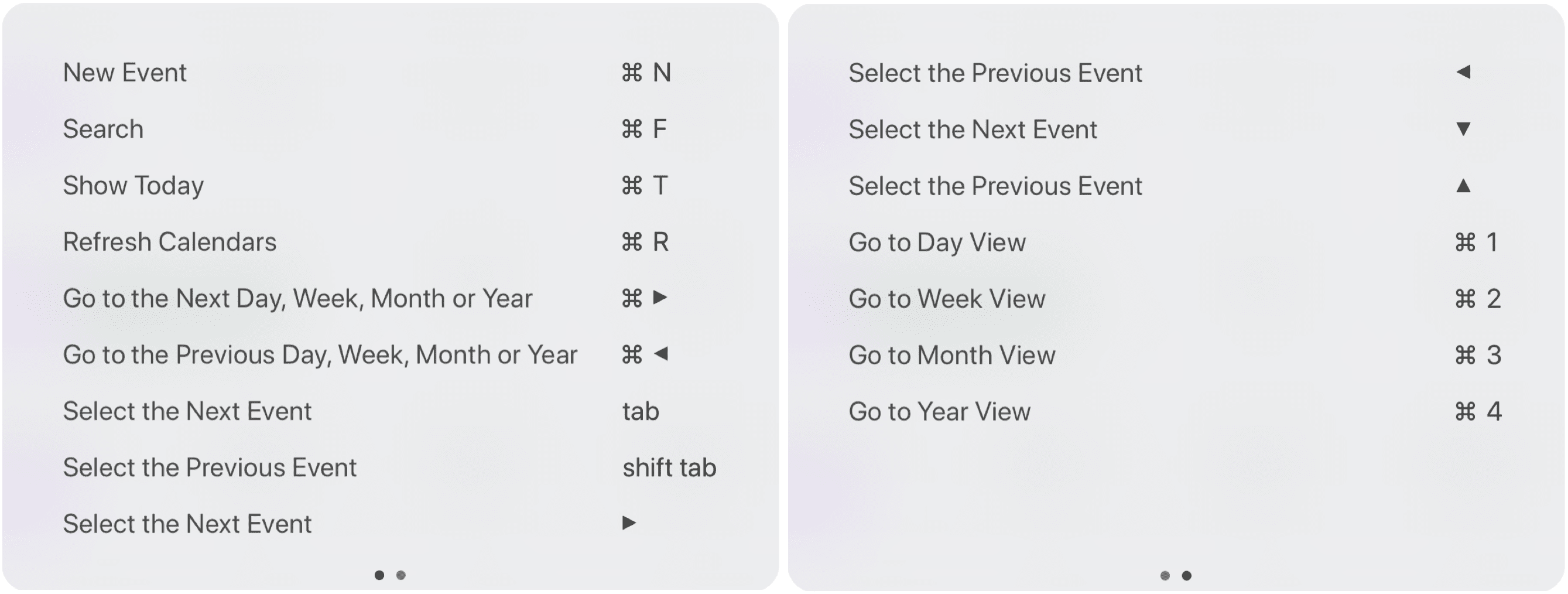Click the lighter second page dot under the New Event list
The image size is (1568, 594).
[x=400, y=575]
